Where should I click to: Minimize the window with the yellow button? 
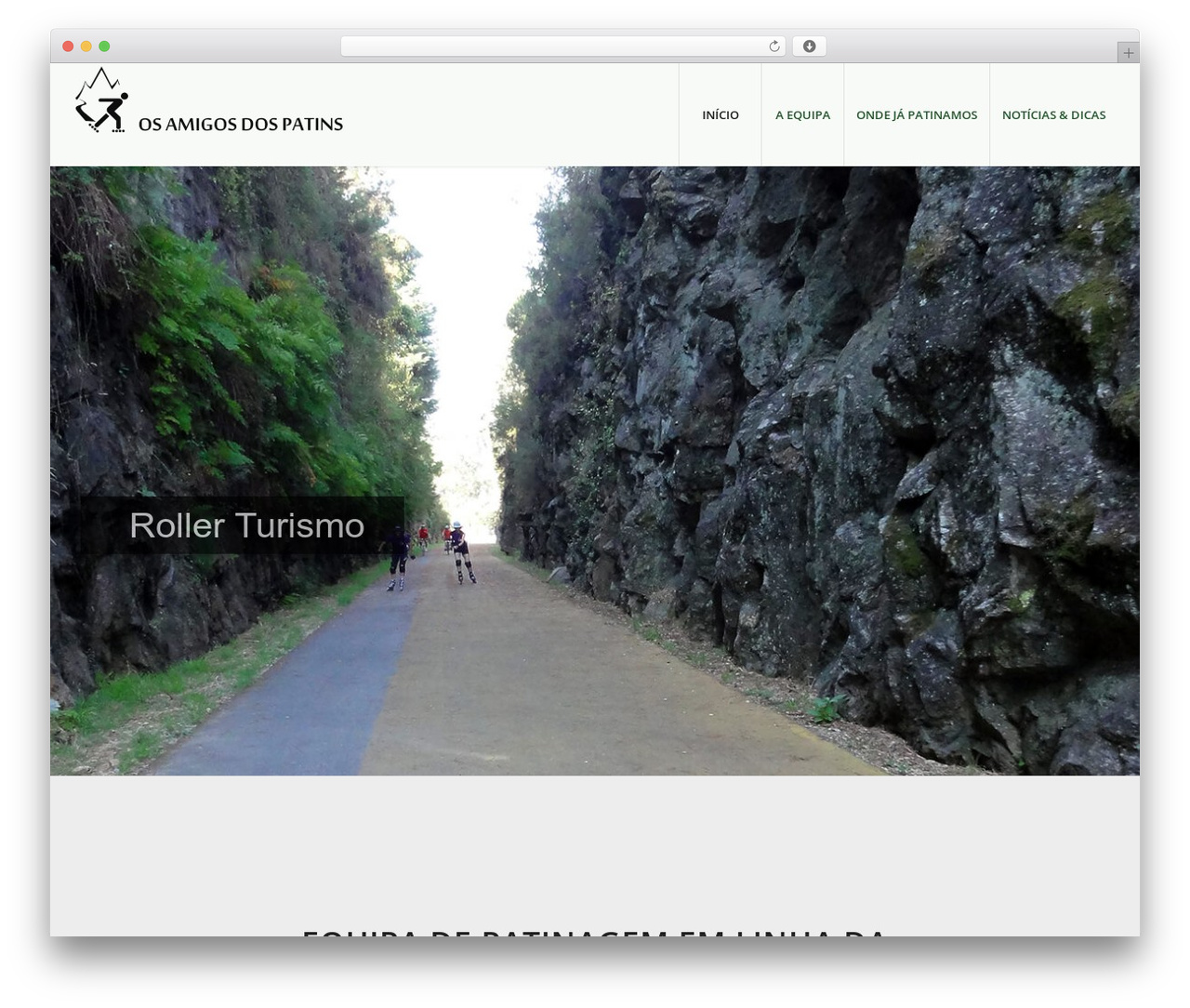[x=86, y=46]
